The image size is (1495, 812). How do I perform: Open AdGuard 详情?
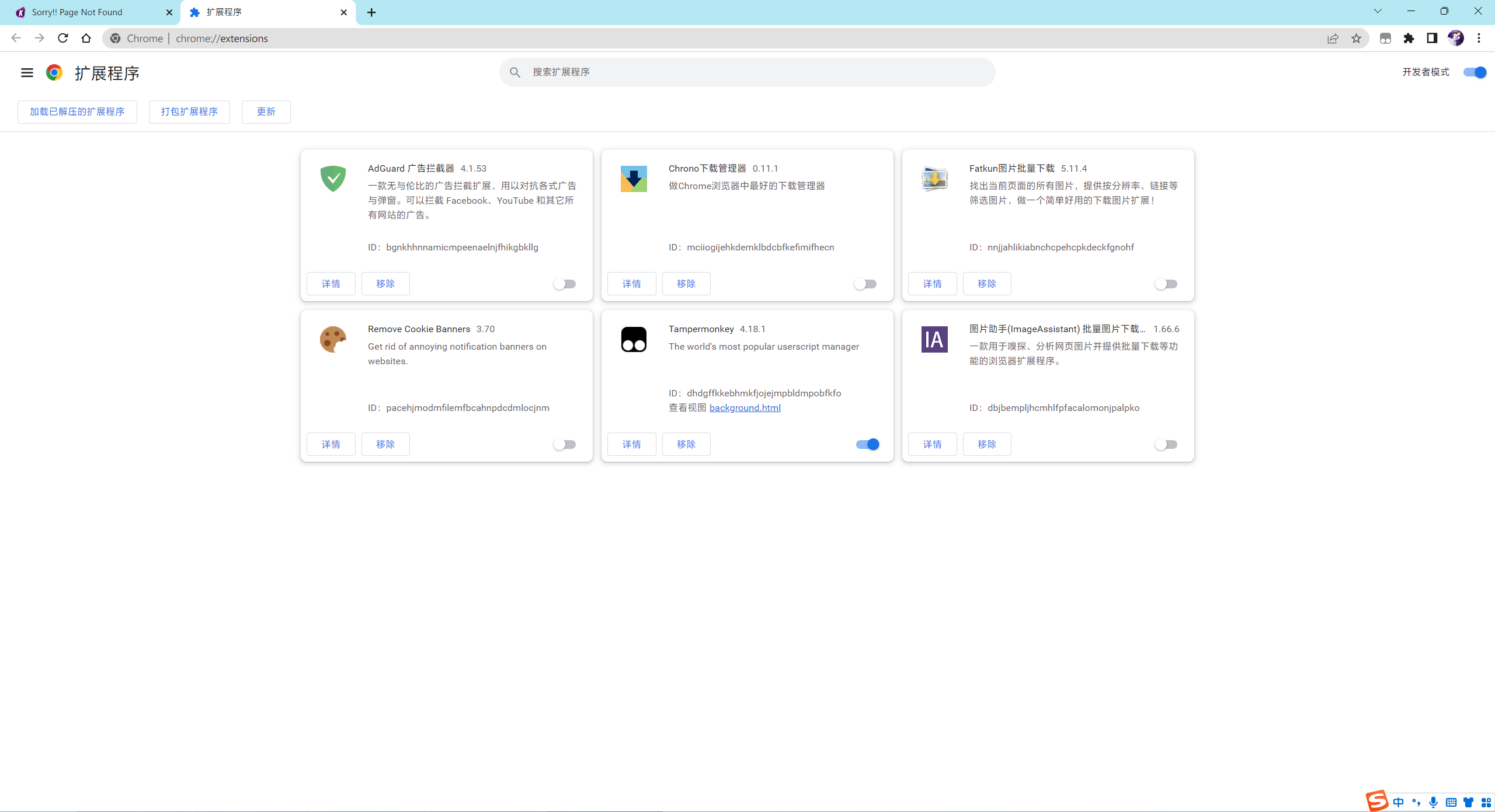[x=331, y=284]
